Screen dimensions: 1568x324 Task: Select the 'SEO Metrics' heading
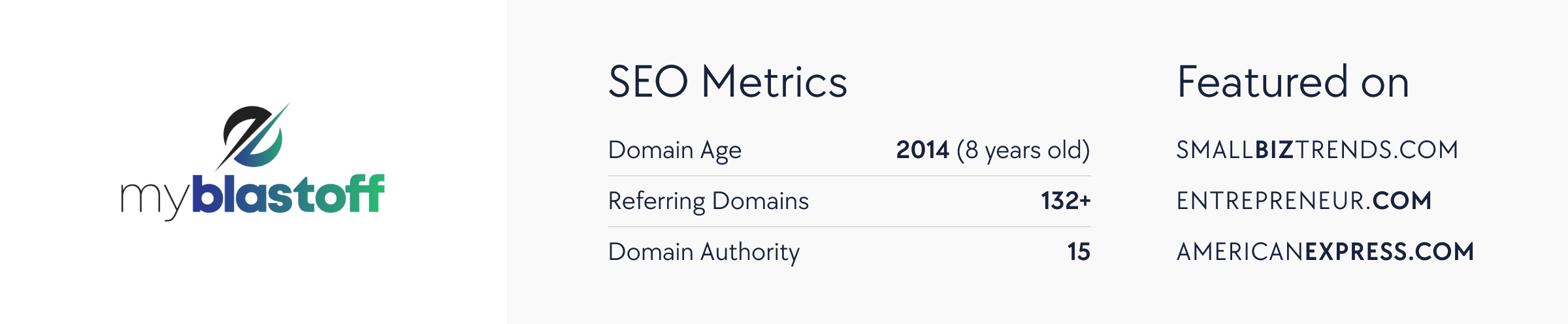click(x=728, y=82)
